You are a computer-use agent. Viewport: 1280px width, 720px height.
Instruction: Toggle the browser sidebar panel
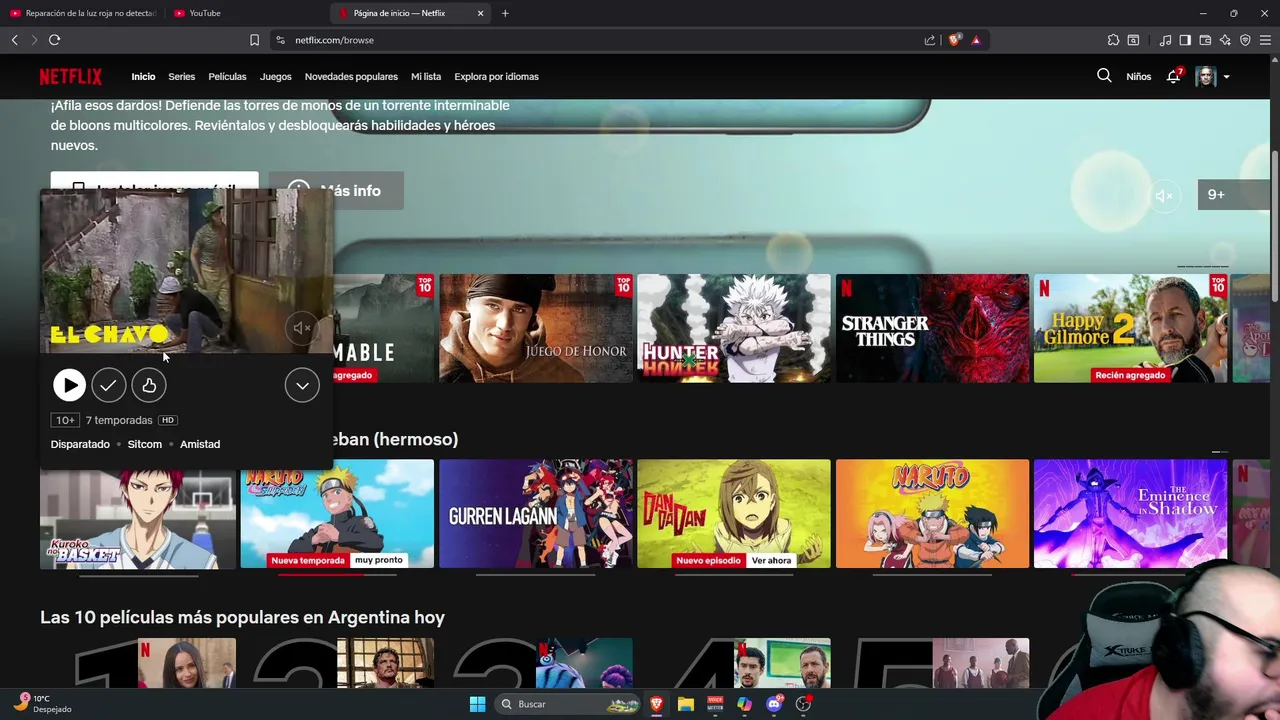(x=1185, y=40)
